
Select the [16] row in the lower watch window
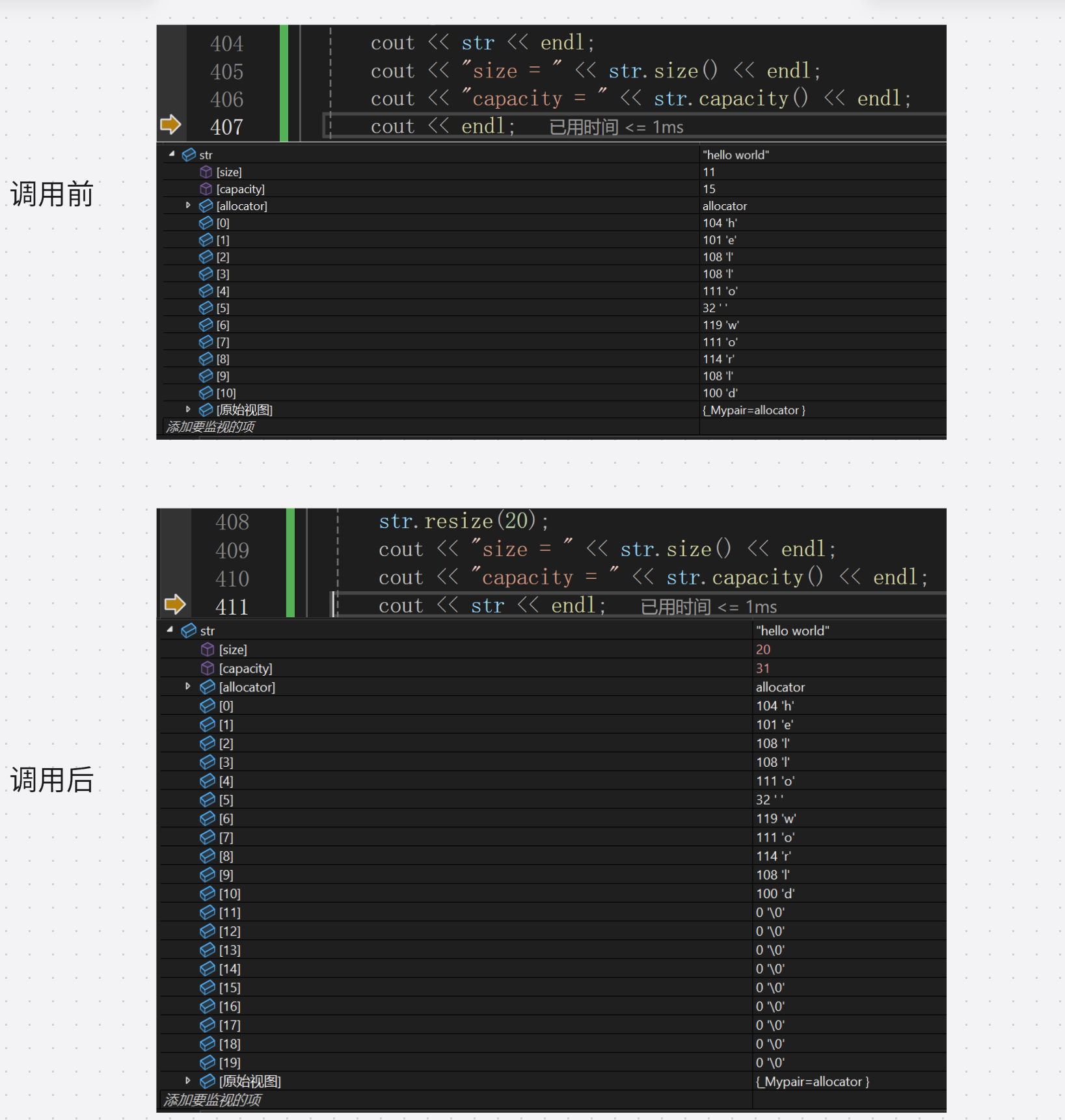(x=553, y=1006)
